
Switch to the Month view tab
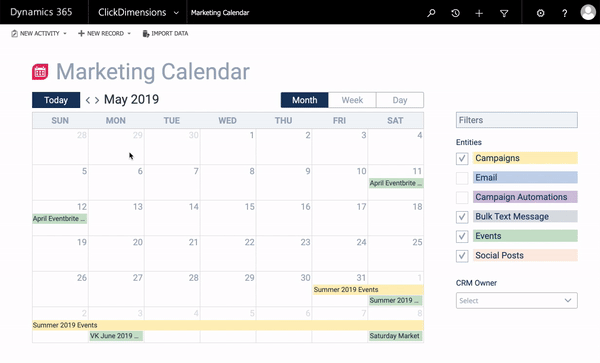(305, 100)
